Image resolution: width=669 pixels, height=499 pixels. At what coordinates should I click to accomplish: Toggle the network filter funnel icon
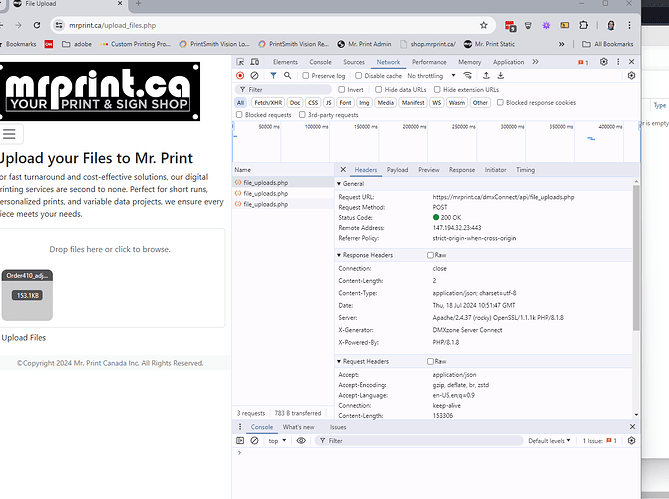[273, 75]
